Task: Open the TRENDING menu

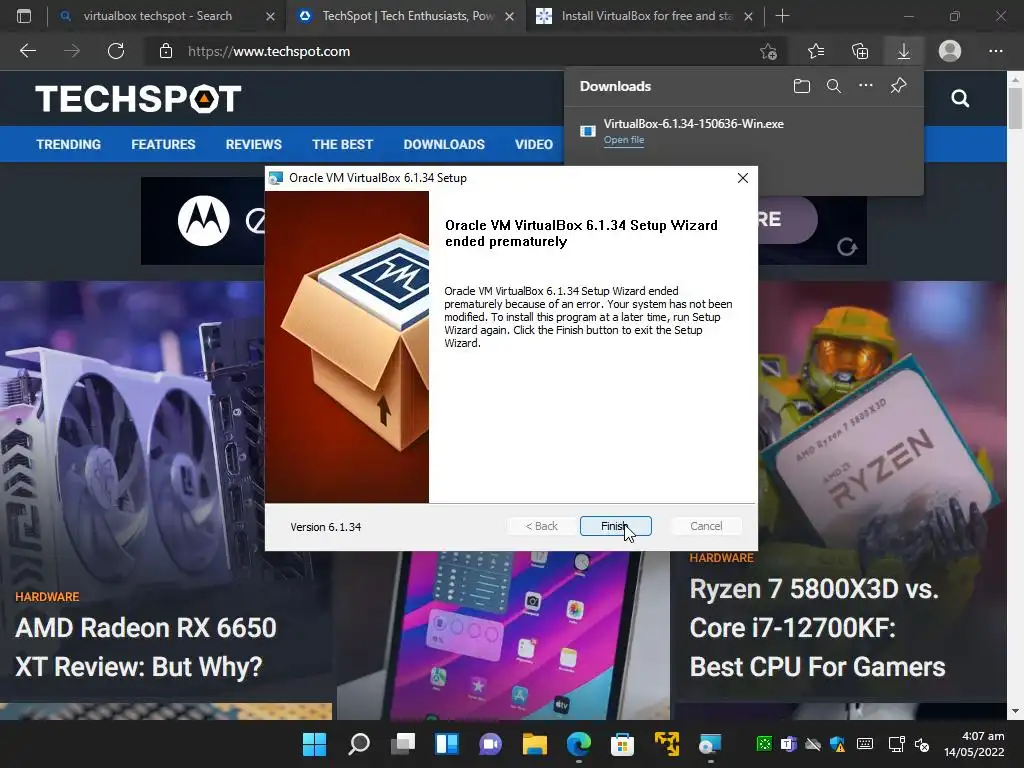Action: 69,144
